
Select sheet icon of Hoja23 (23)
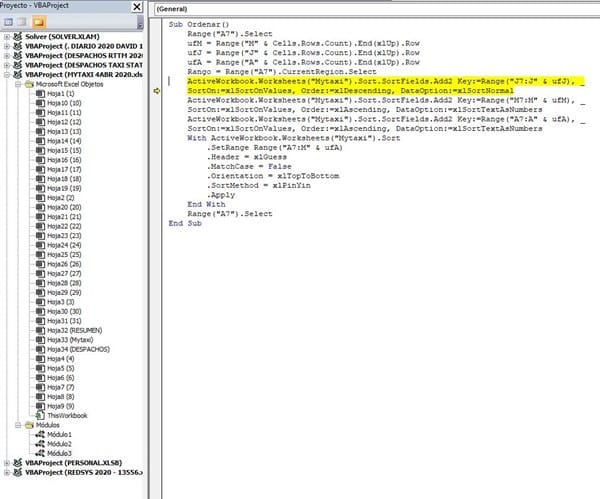pyautogui.click(x=40, y=236)
